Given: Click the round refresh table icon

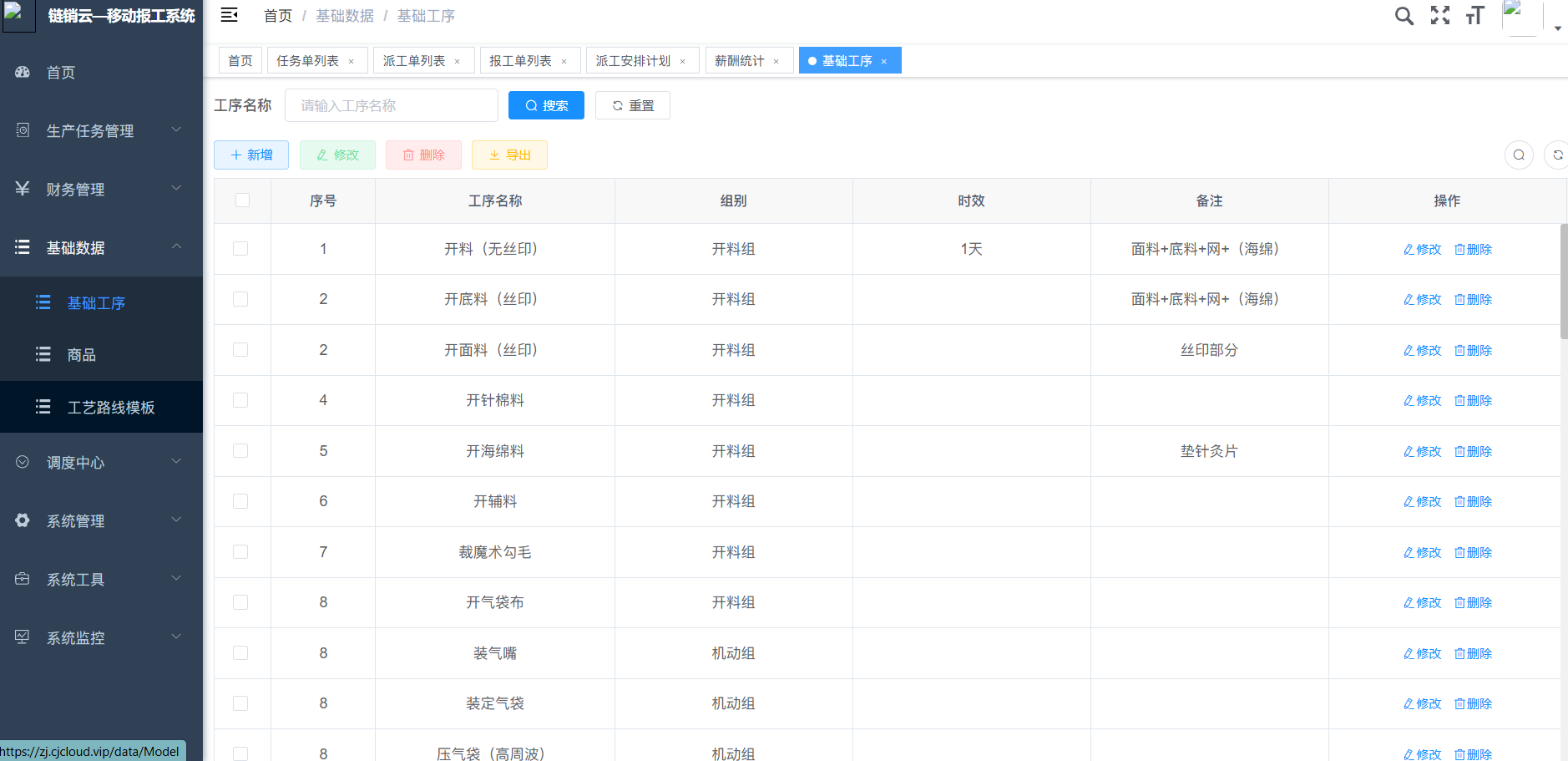Looking at the screenshot, I should pos(1557,155).
